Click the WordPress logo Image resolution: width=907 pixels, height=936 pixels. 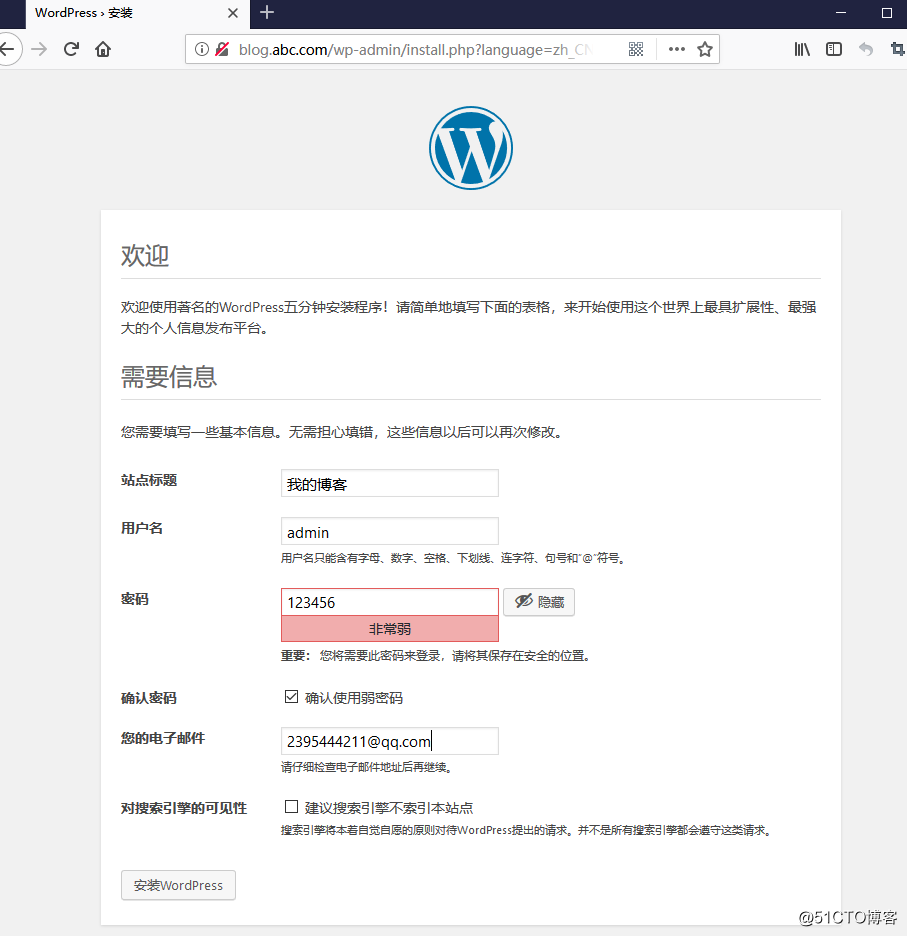tap(471, 148)
